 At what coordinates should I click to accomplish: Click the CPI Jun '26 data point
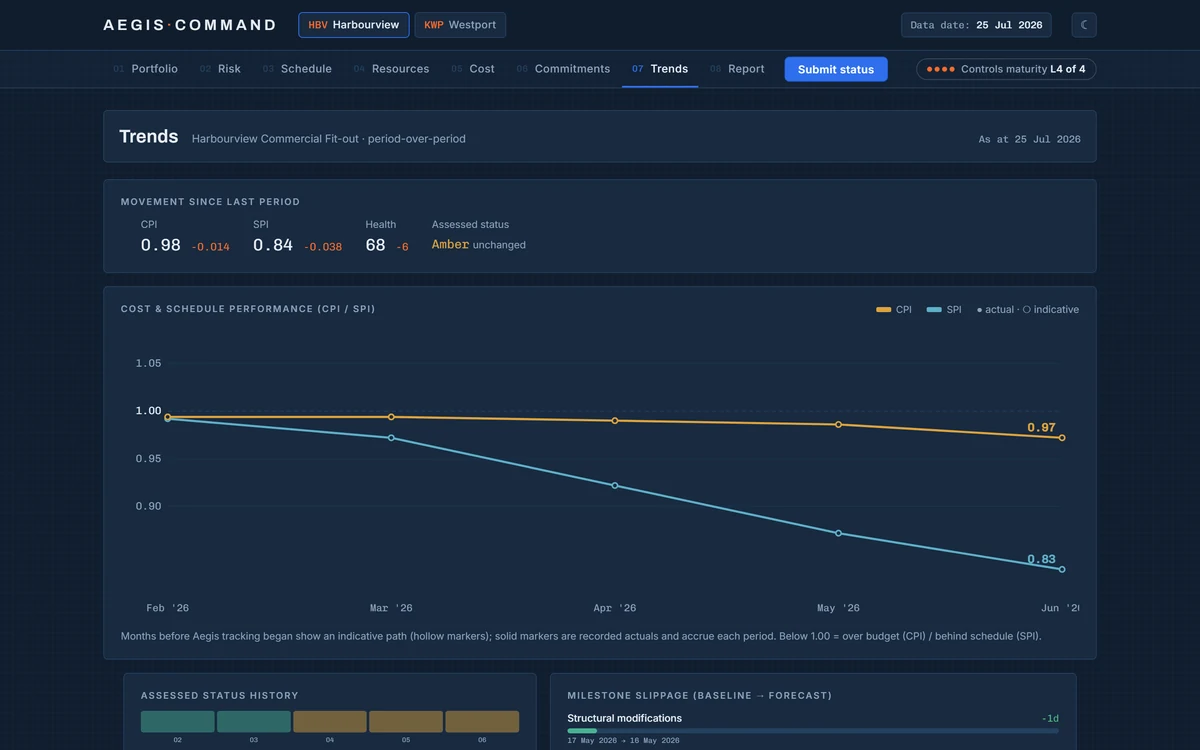(x=1062, y=438)
